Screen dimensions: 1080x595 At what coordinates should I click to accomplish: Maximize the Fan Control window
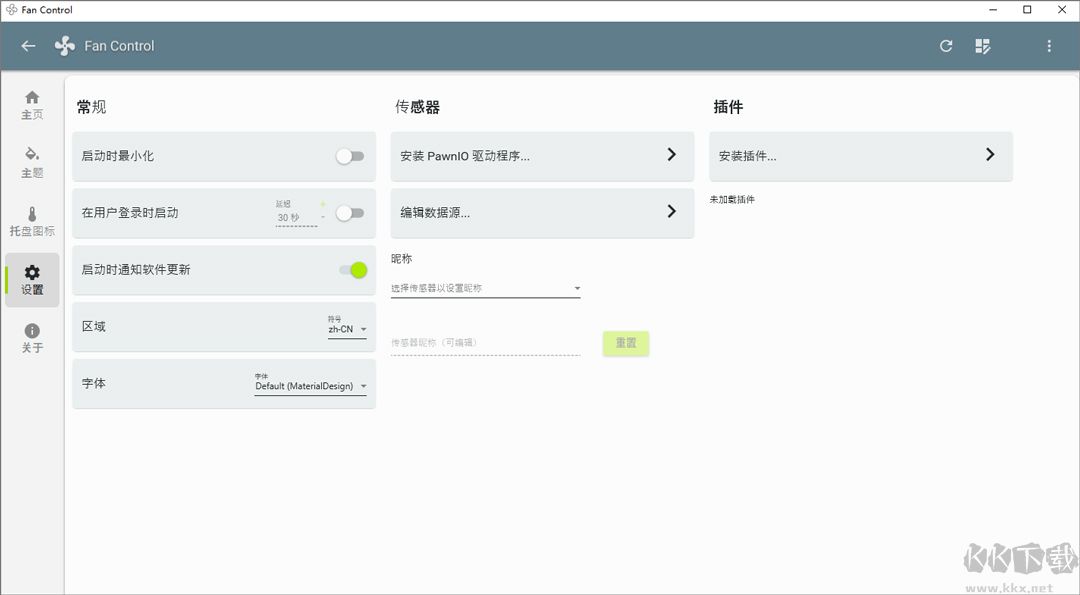click(1027, 10)
